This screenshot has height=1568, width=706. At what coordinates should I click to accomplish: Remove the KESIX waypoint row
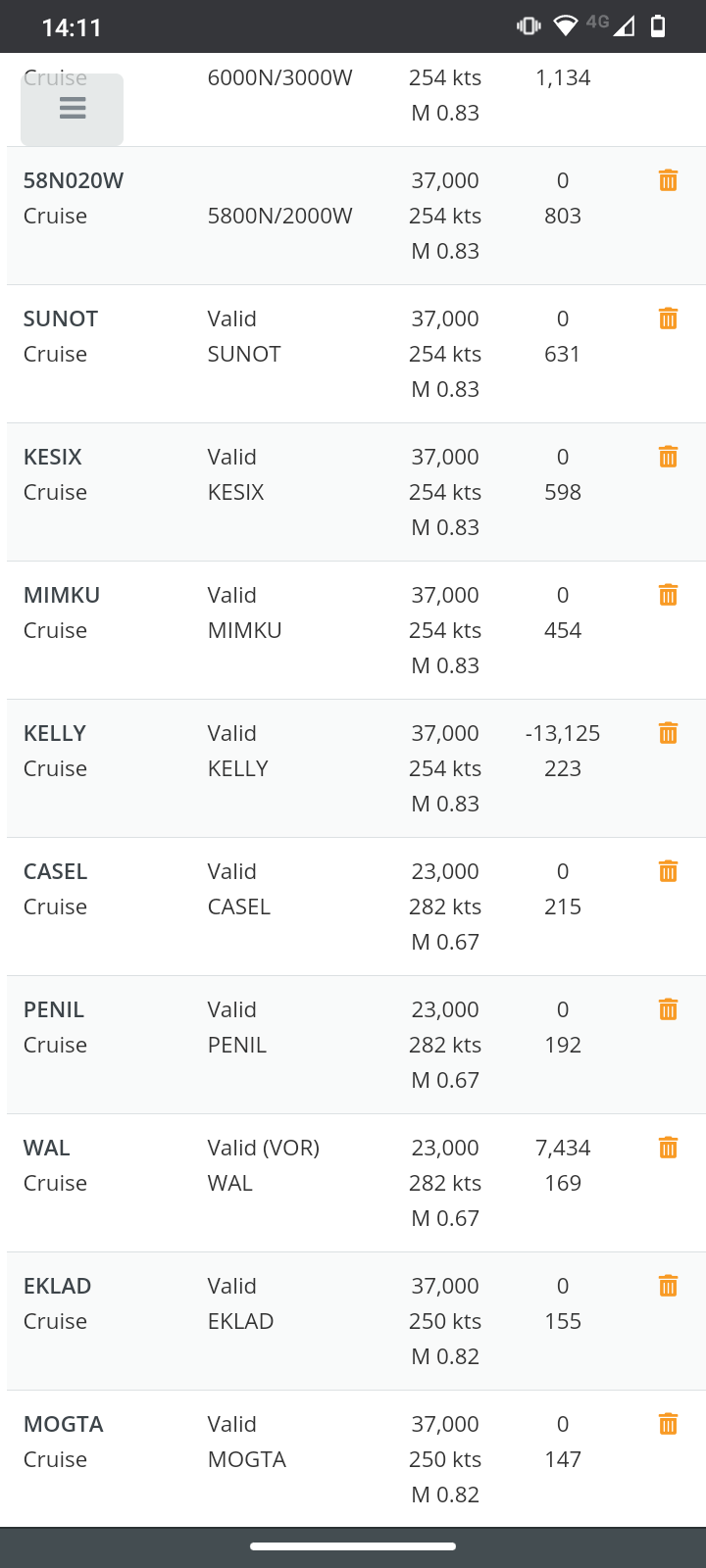click(668, 457)
